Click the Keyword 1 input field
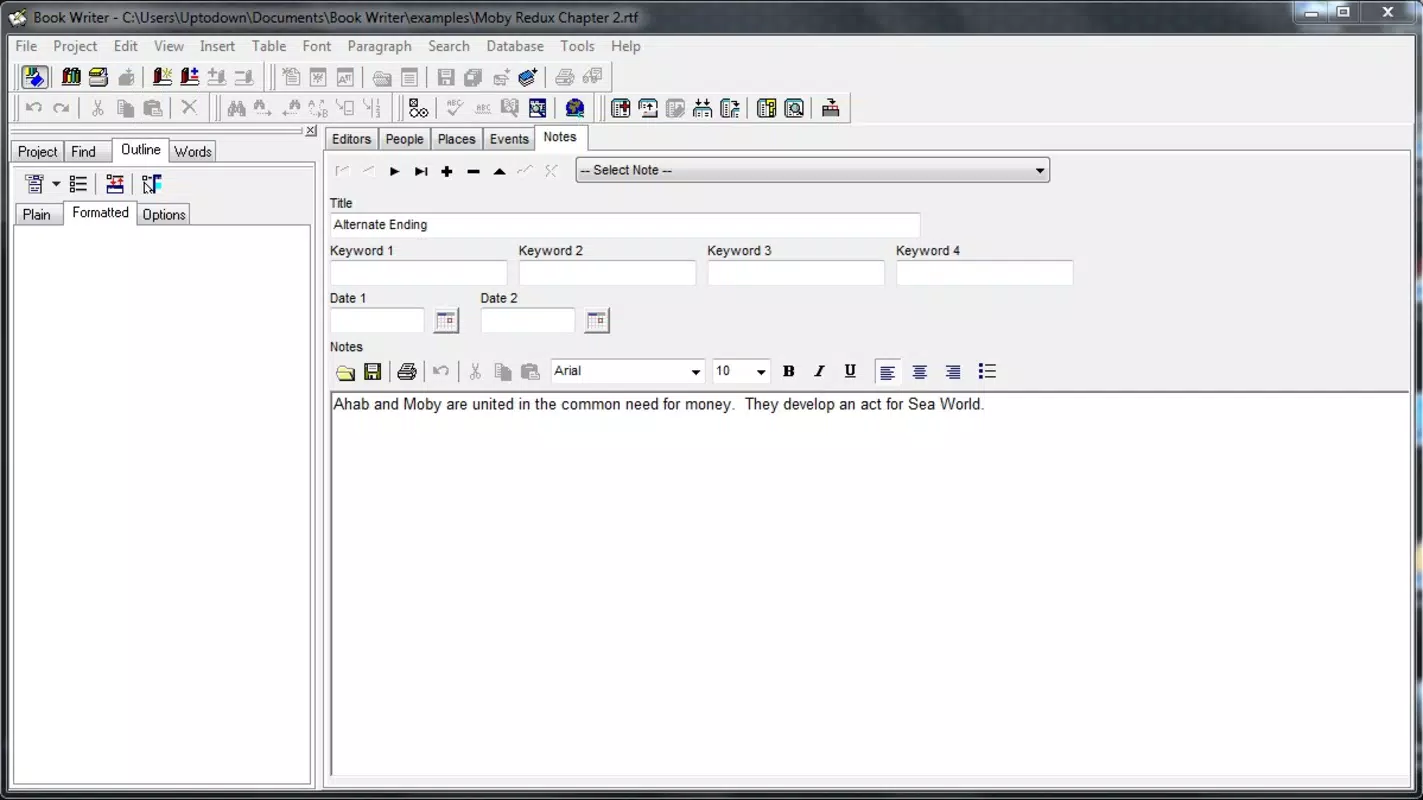Screen dimensions: 1423x800 point(418,273)
